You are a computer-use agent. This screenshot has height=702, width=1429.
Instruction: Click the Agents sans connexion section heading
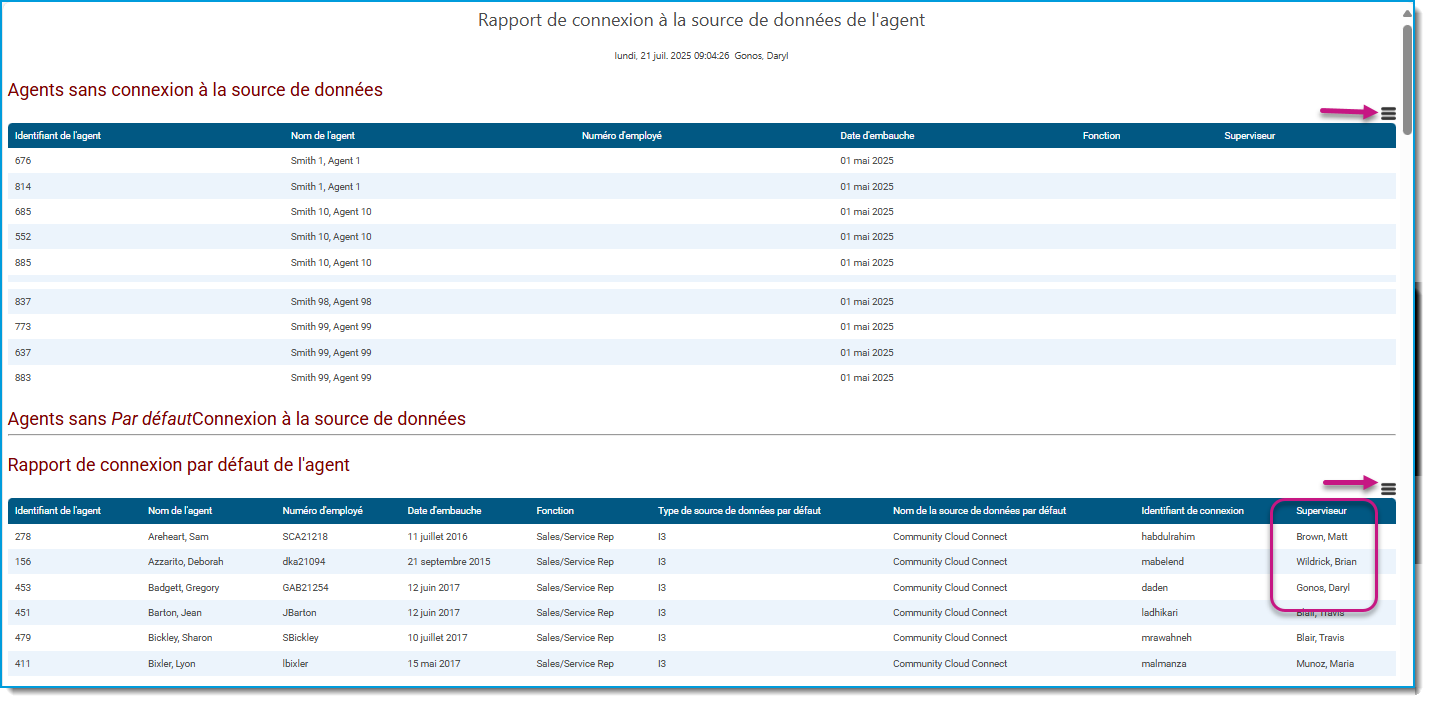coord(195,90)
